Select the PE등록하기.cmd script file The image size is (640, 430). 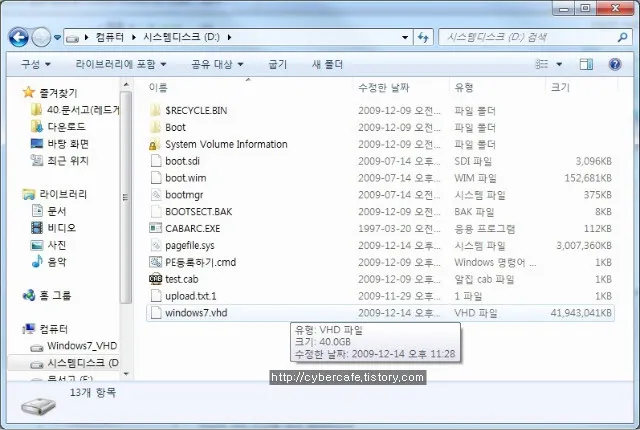200,262
